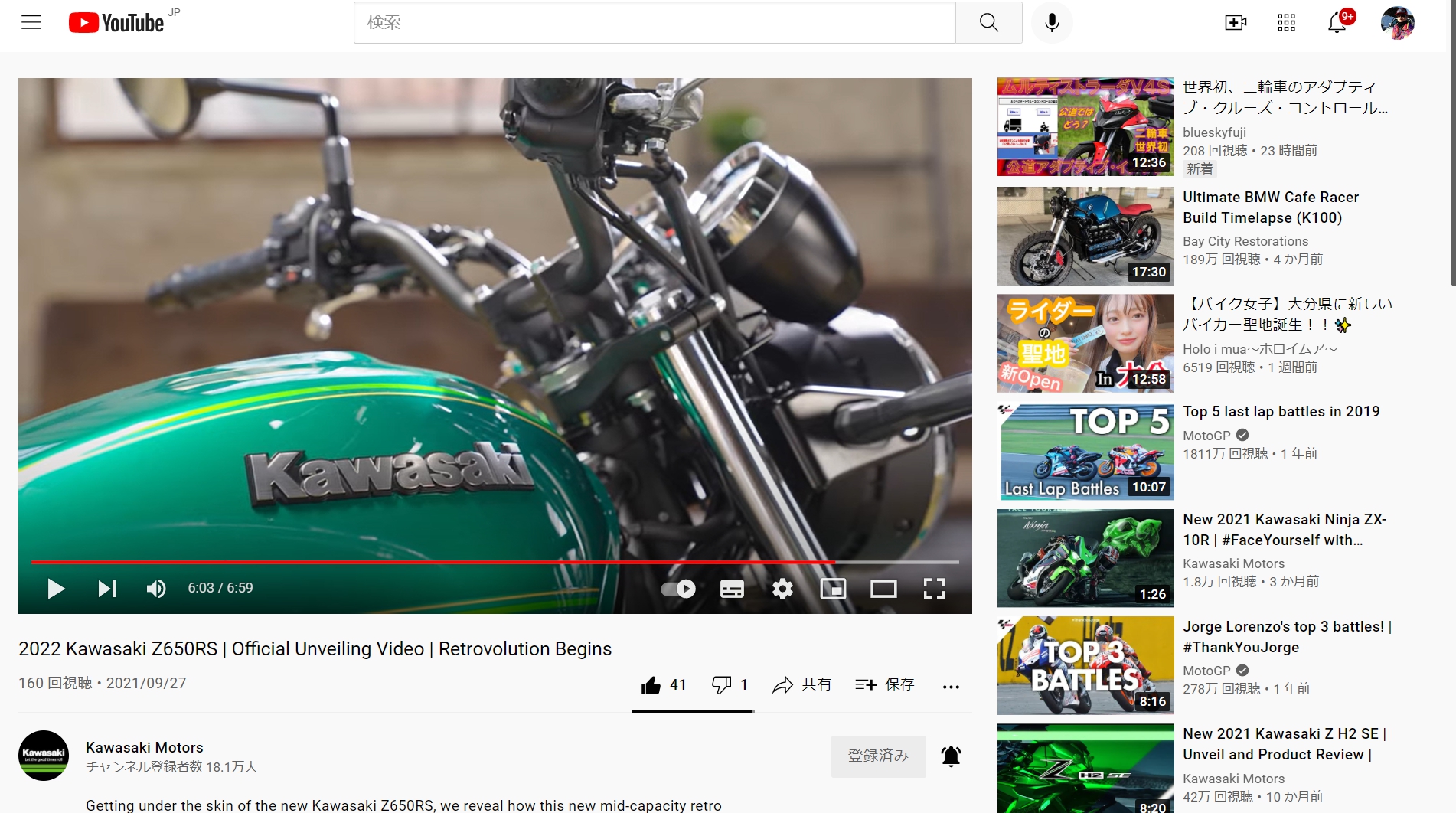Toggle subtitles captions button
This screenshot has width=1456, height=813.
732,589
